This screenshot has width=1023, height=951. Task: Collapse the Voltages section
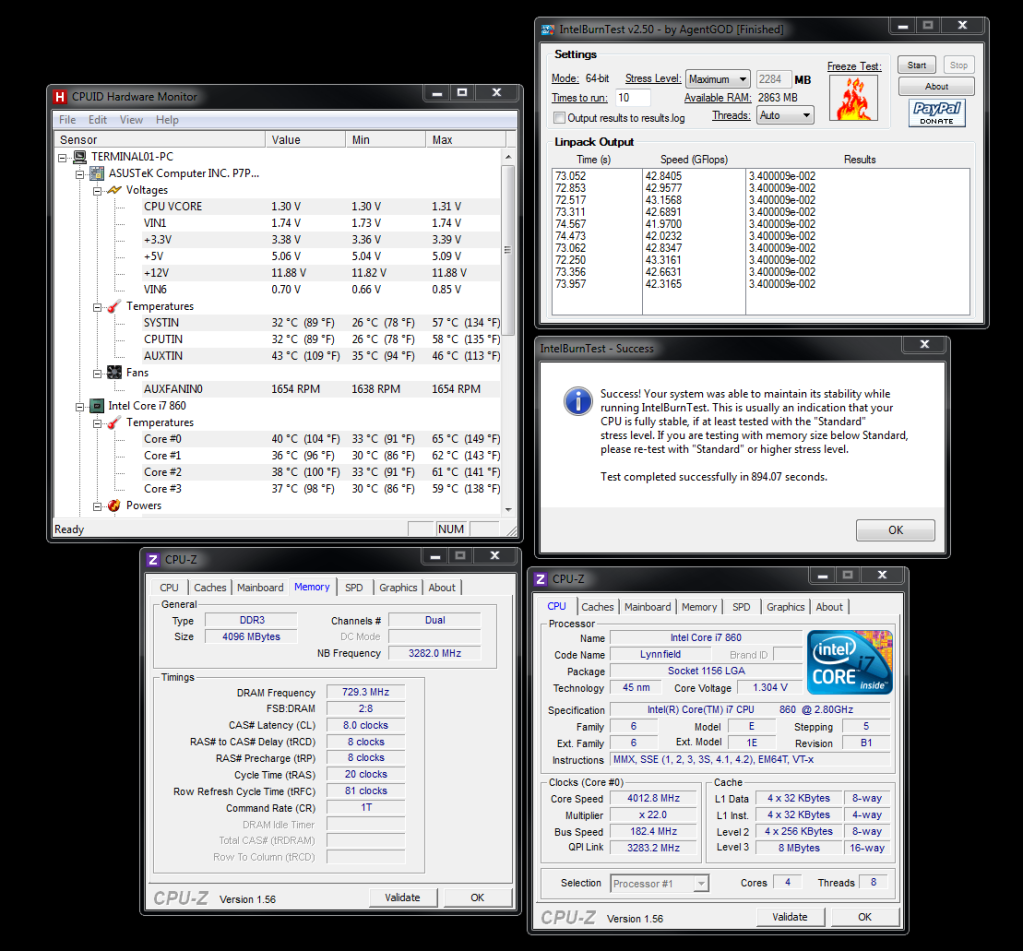pyautogui.click(x=97, y=191)
